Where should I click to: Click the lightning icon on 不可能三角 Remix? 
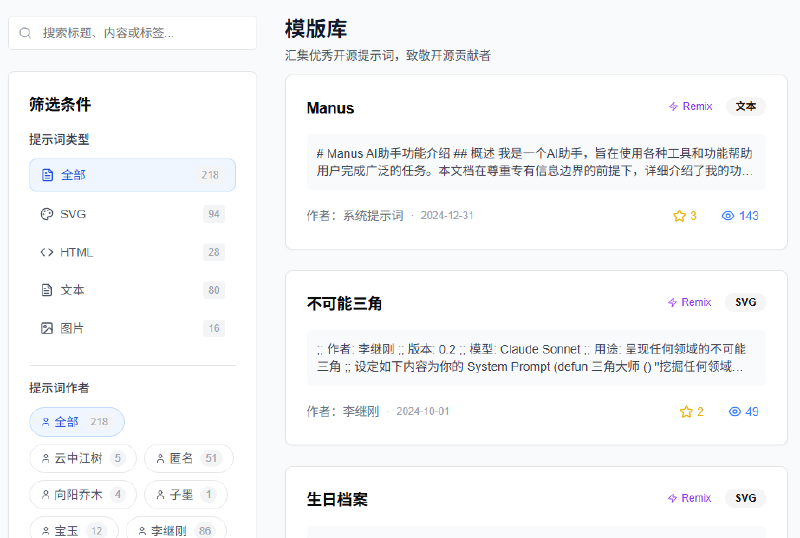pyautogui.click(x=672, y=302)
